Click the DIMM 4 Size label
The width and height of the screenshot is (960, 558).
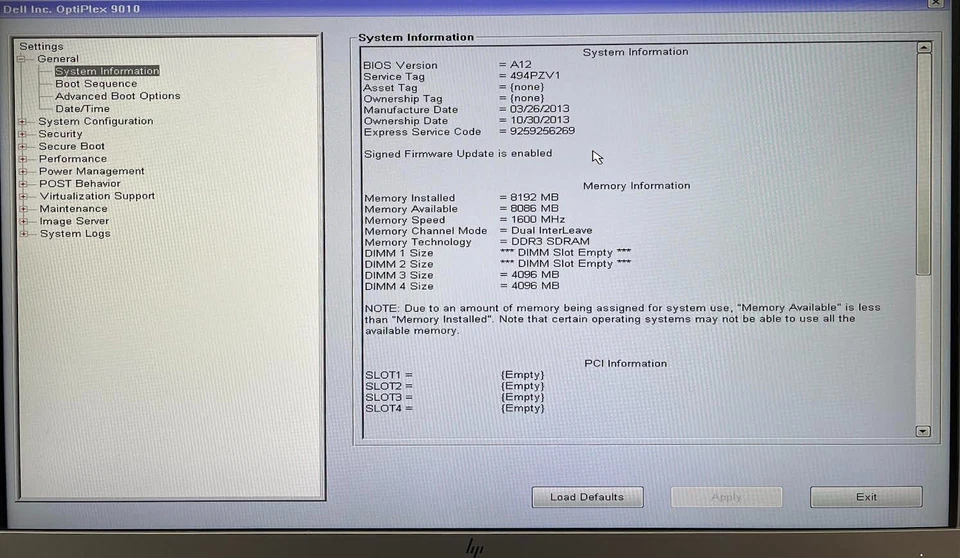click(399, 286)
